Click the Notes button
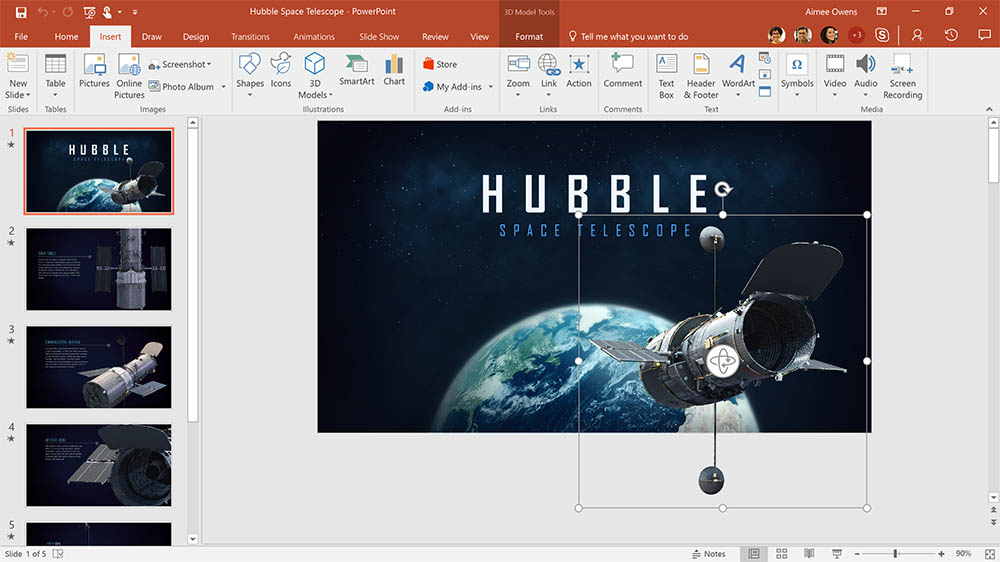Viewport: 1000px width, 562px height. (x=709, y=553)
